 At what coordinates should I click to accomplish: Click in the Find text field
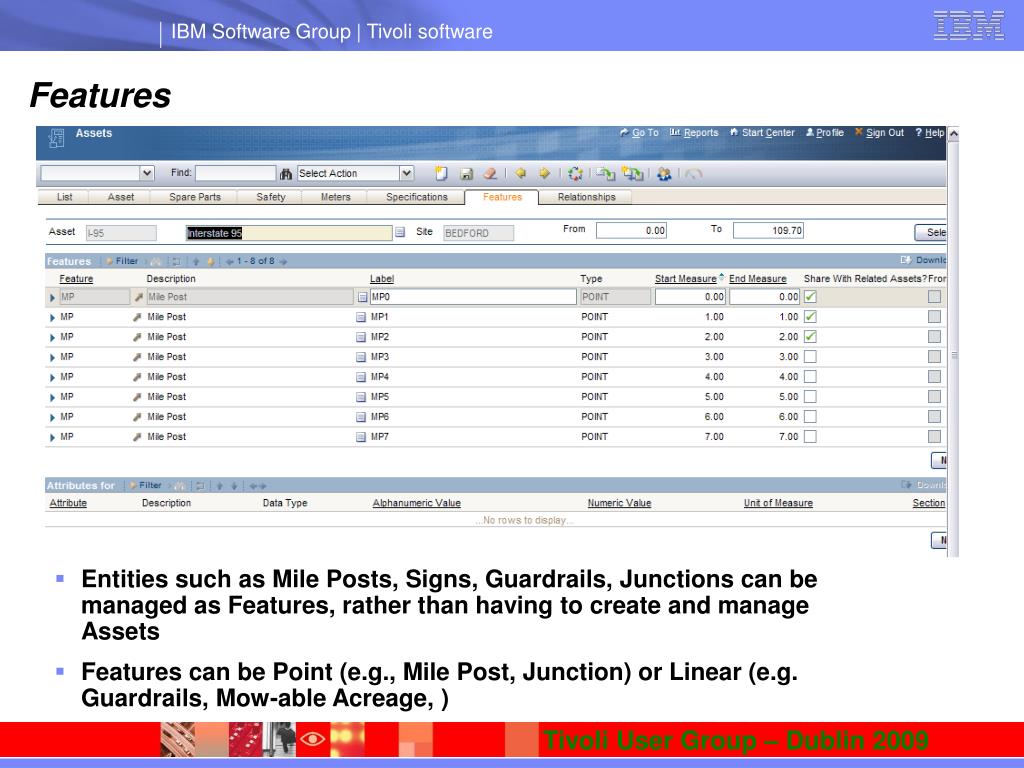236,173
